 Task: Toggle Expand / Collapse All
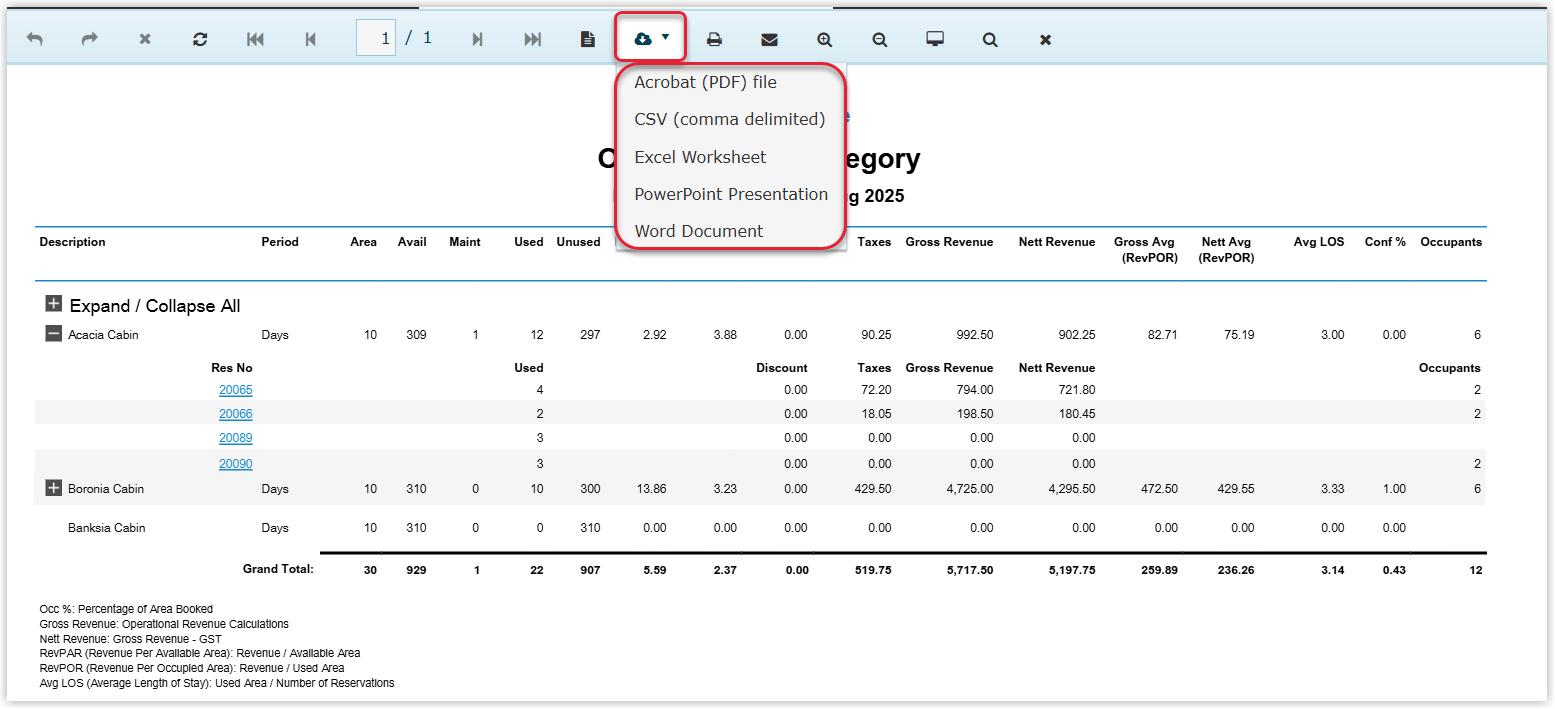click(54, 305)
